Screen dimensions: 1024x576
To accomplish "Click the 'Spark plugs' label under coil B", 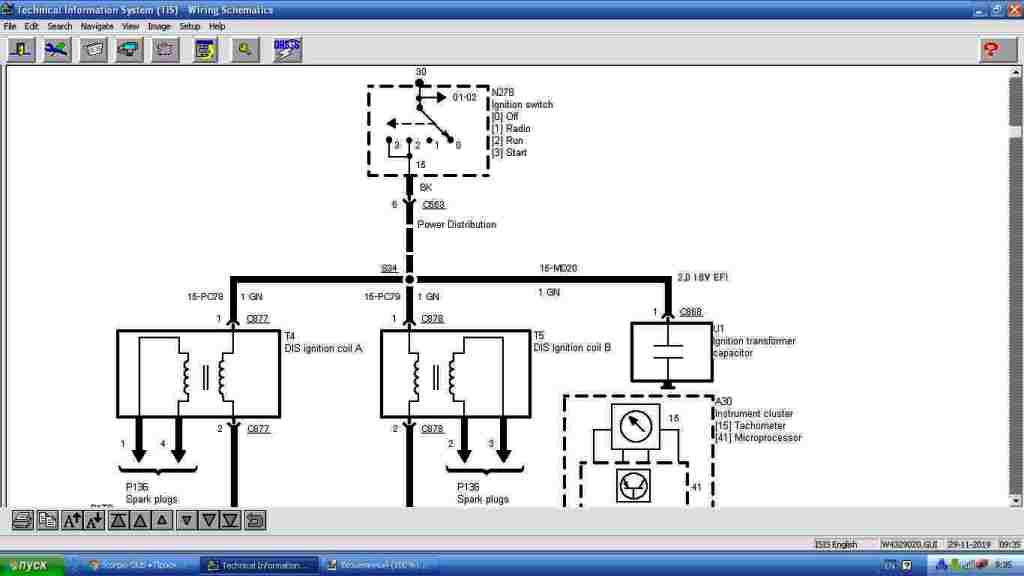I will click(x=483, y=500).
